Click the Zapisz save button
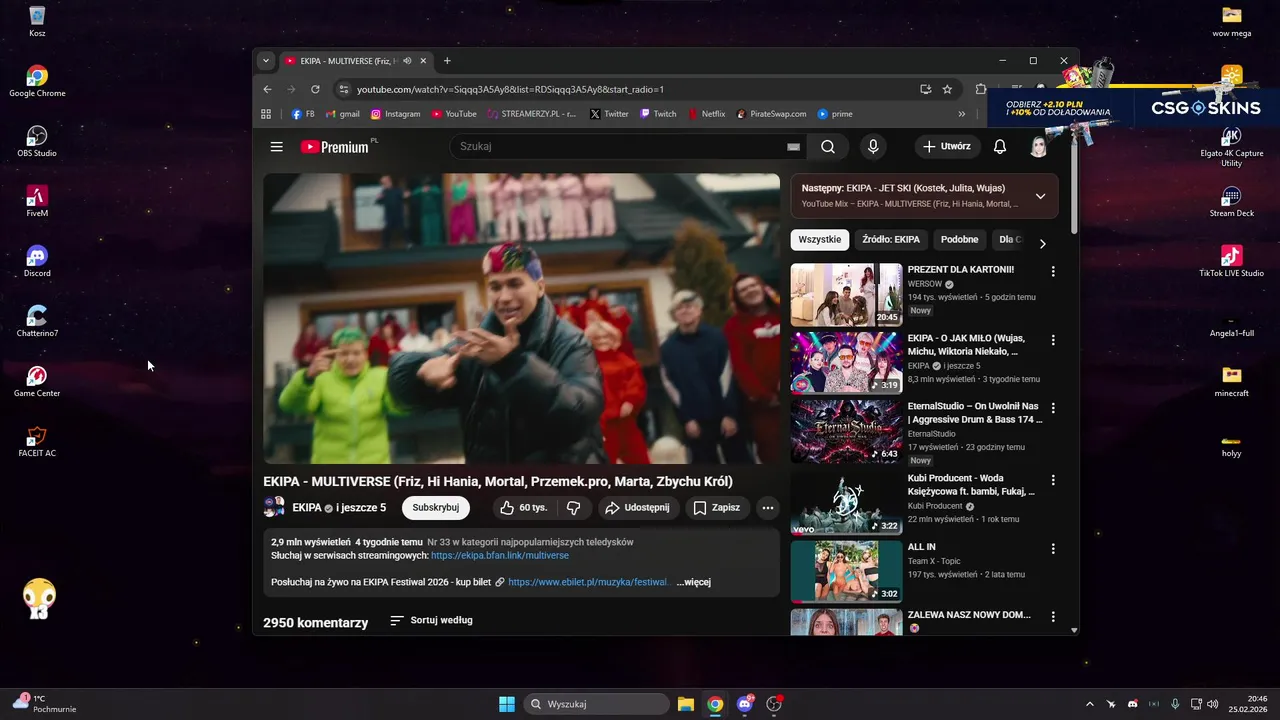 pyautogui.click(x=717, y=508)
